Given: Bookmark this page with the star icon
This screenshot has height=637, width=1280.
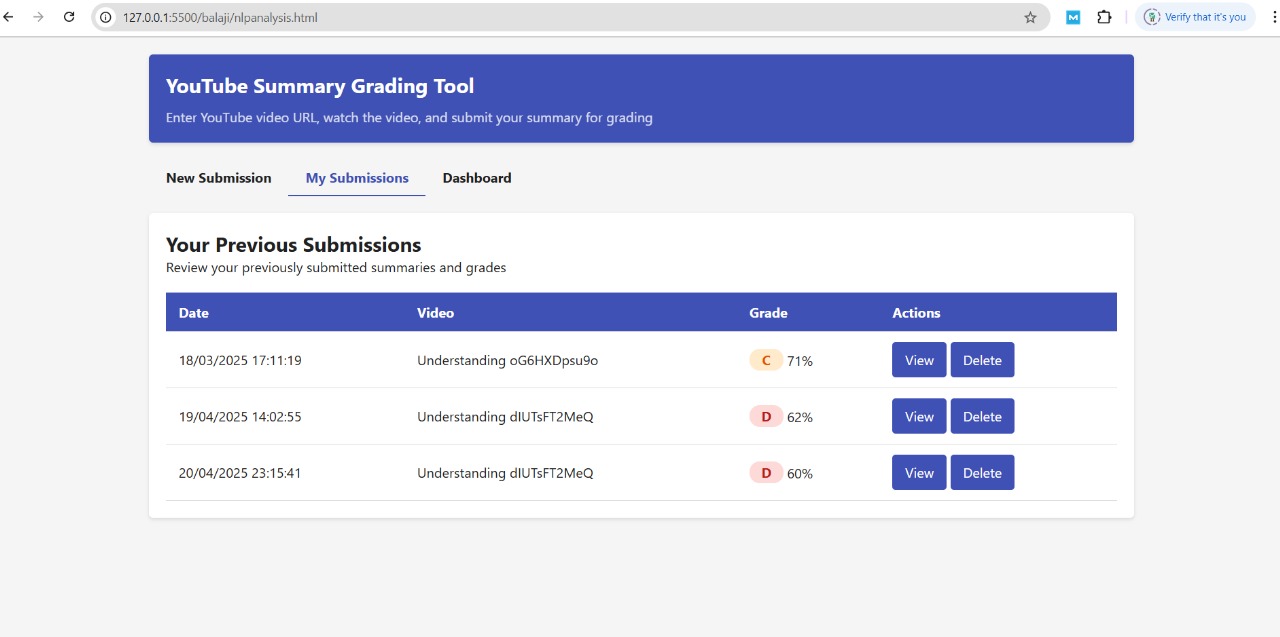Looking at the screenshot, I should click(x=1030, y=17).
